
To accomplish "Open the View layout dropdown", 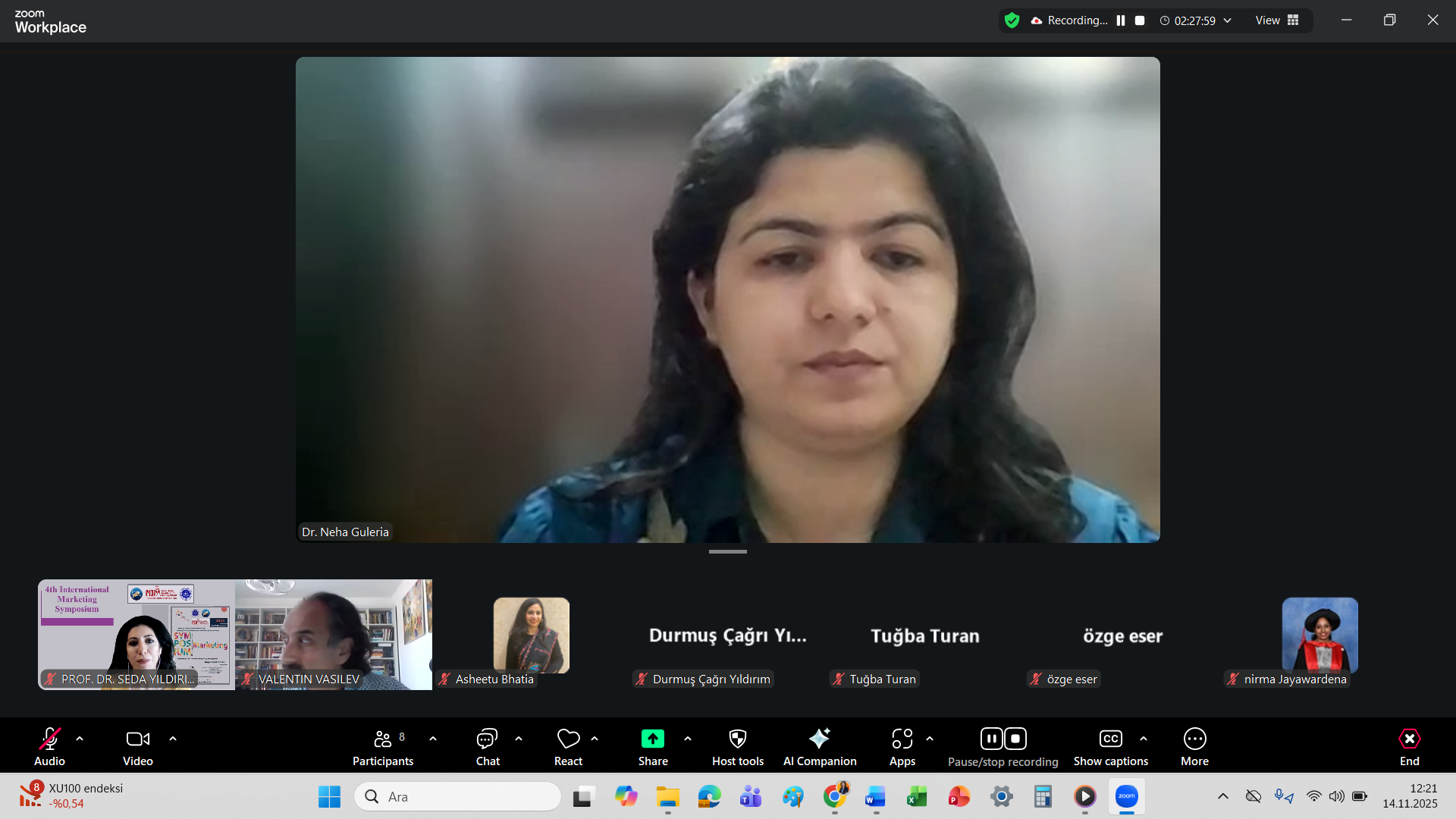I will pyautogui.click(x=1277, y=20).
